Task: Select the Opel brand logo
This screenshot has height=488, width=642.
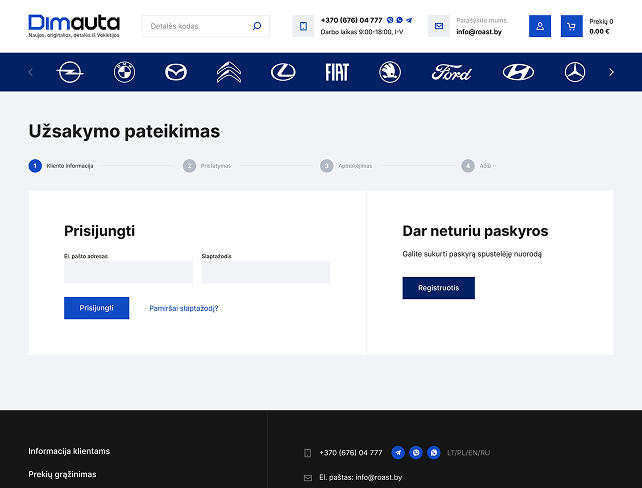Action: point(70,72)
